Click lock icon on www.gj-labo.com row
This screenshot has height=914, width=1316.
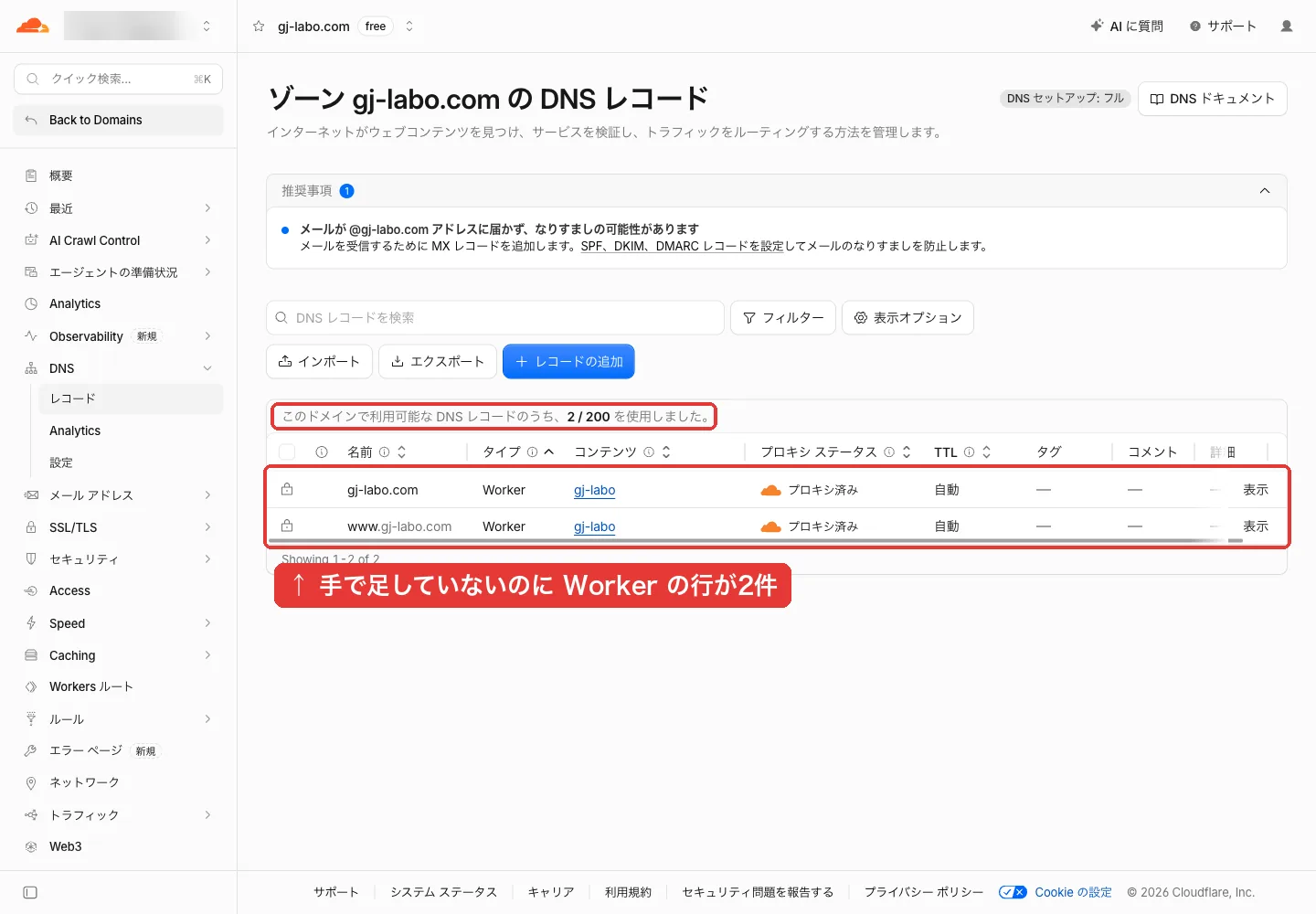(x=287, y=526)
